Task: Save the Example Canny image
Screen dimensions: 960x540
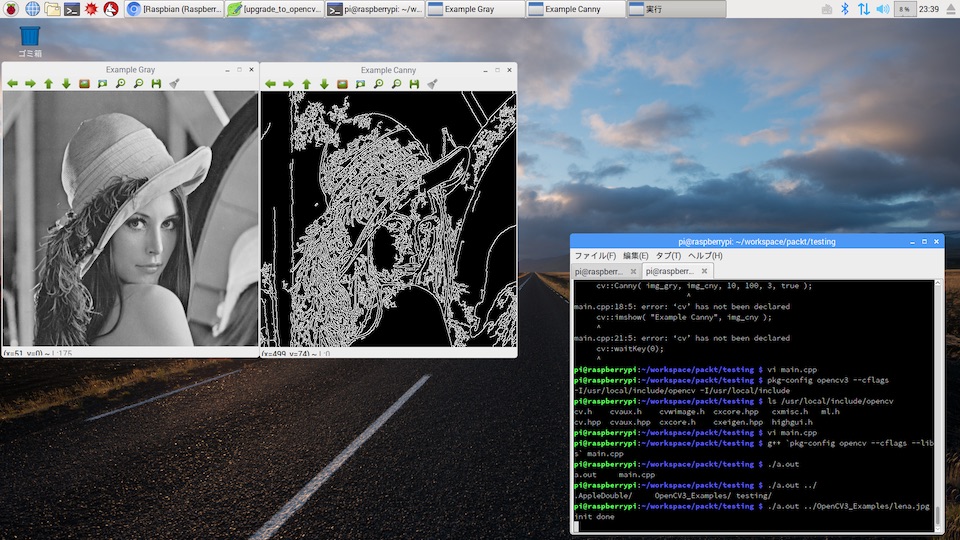Action: pos(414,84)
